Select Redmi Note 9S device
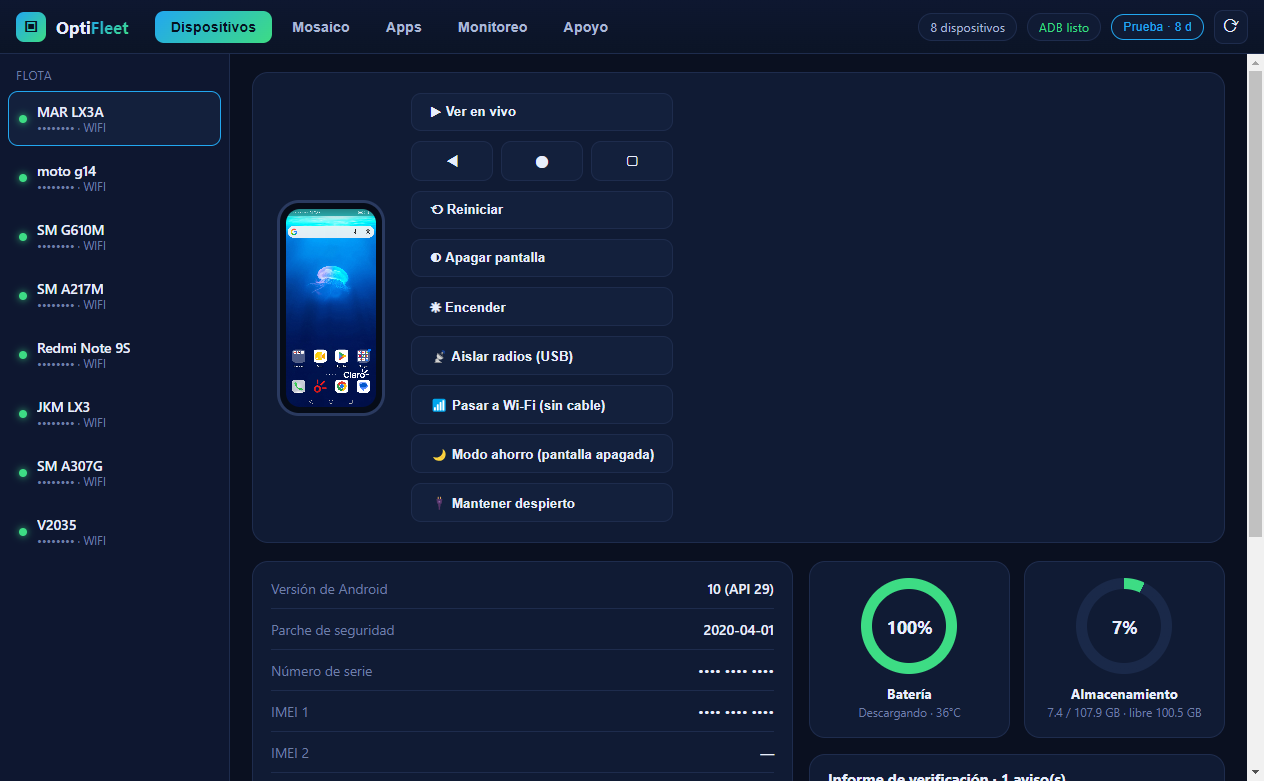Screen dimensions: 1264x781 pyautogui.click(x=114, y=355)
